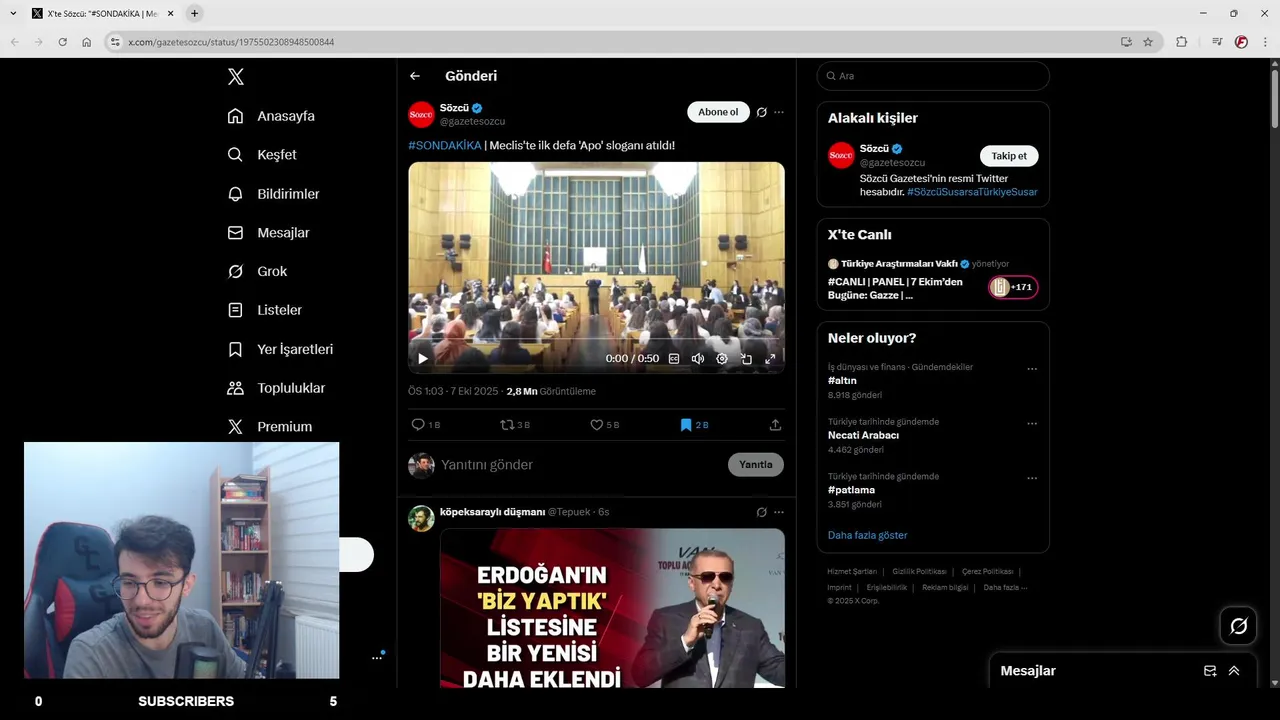1280x720 pixels.
Task: Open more options for Necati Arabacı
Action: click(x=1032, y=424)
